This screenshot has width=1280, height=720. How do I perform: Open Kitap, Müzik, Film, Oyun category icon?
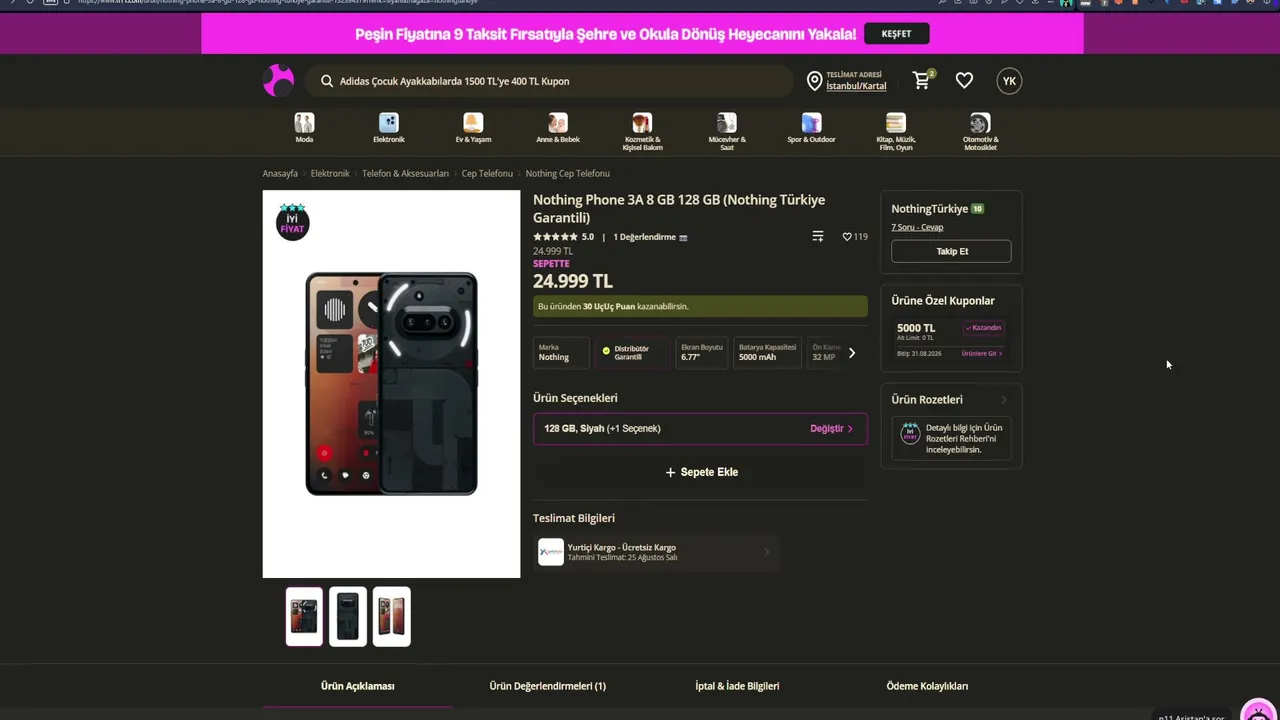pyautogui.click(x=896, y=123)
